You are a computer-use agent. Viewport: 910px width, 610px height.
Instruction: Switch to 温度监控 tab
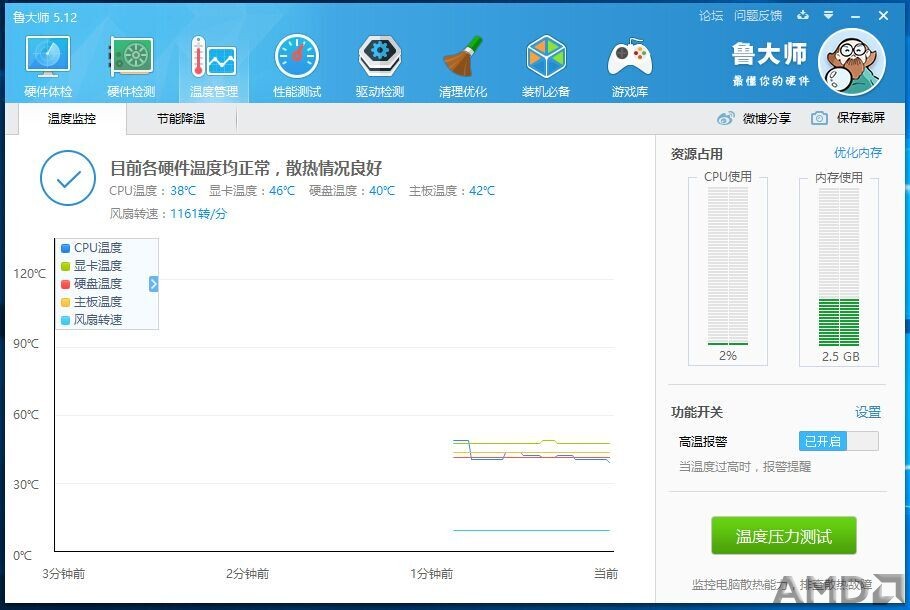click(x=72, y=118)
